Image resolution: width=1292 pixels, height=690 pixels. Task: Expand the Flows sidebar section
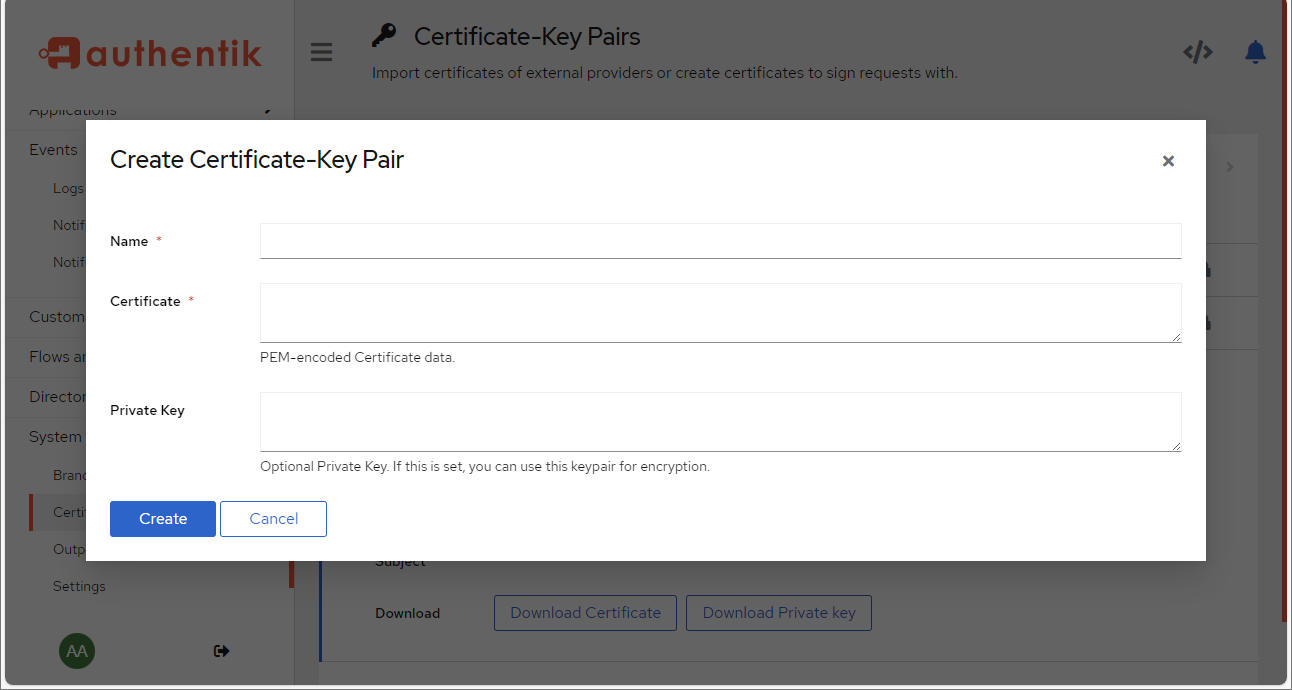(x=57, y=357)
